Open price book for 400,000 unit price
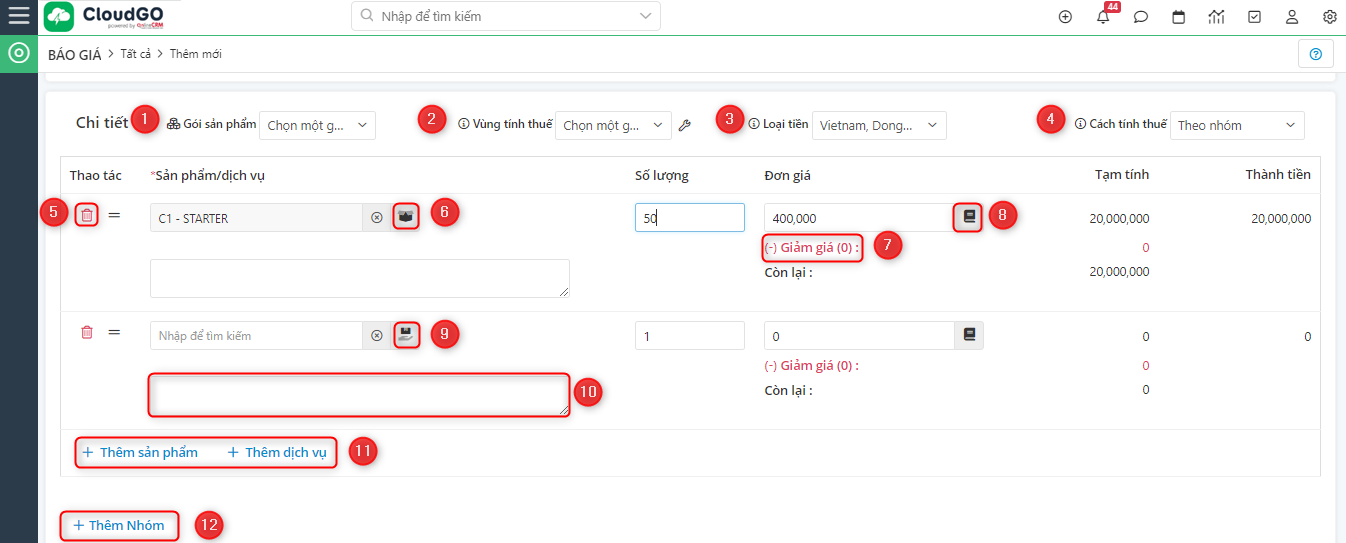Screen dimensions: 1346x543 (x=968, y=217)
